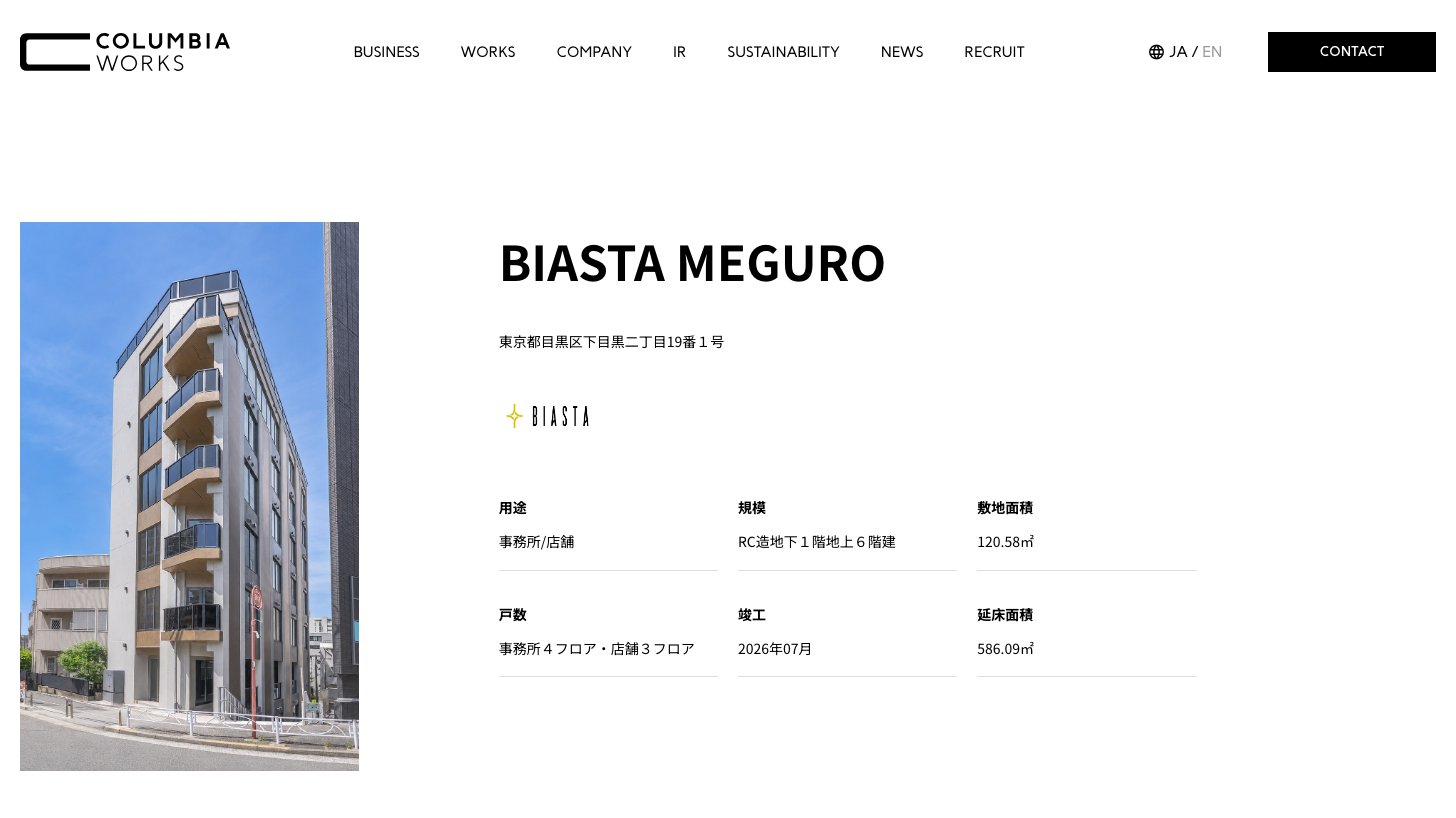
Task: Click the 竣工 label
Action: [x=752, y=615]
